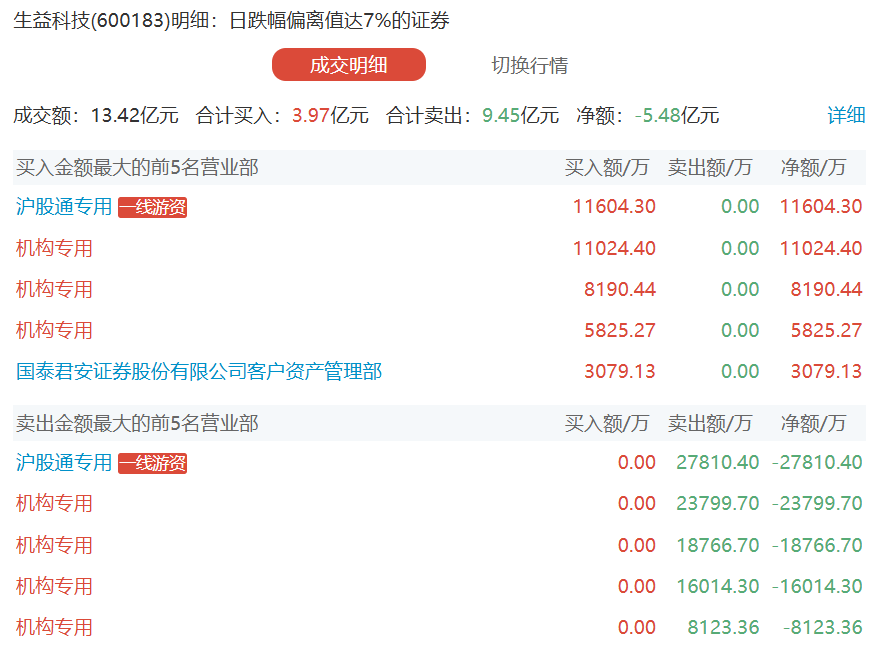Open 沪股通专用 in sell list
Viewport: 884px width, 660px height.
[64, 462]
